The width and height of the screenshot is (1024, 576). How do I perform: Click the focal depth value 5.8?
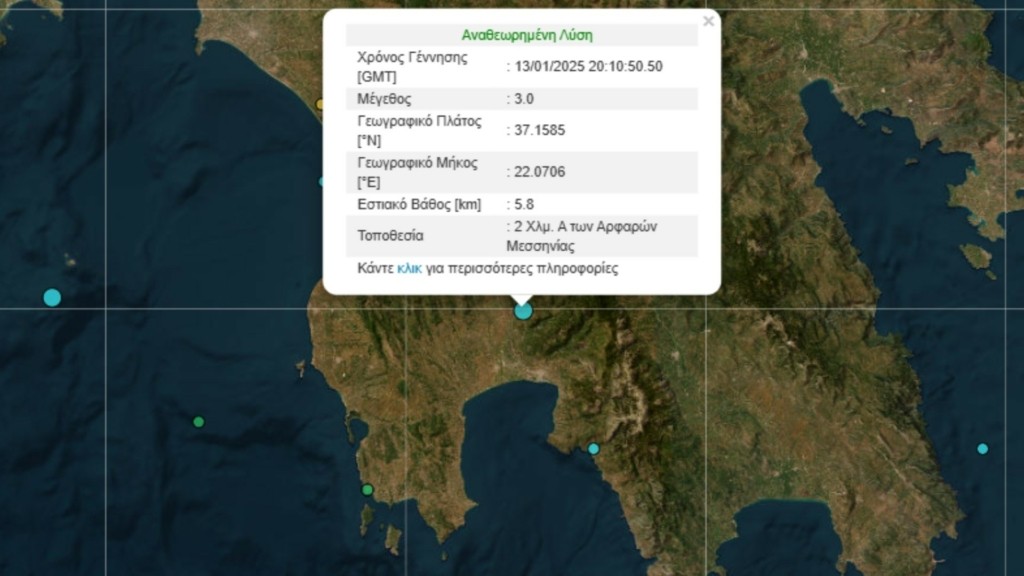524,205
